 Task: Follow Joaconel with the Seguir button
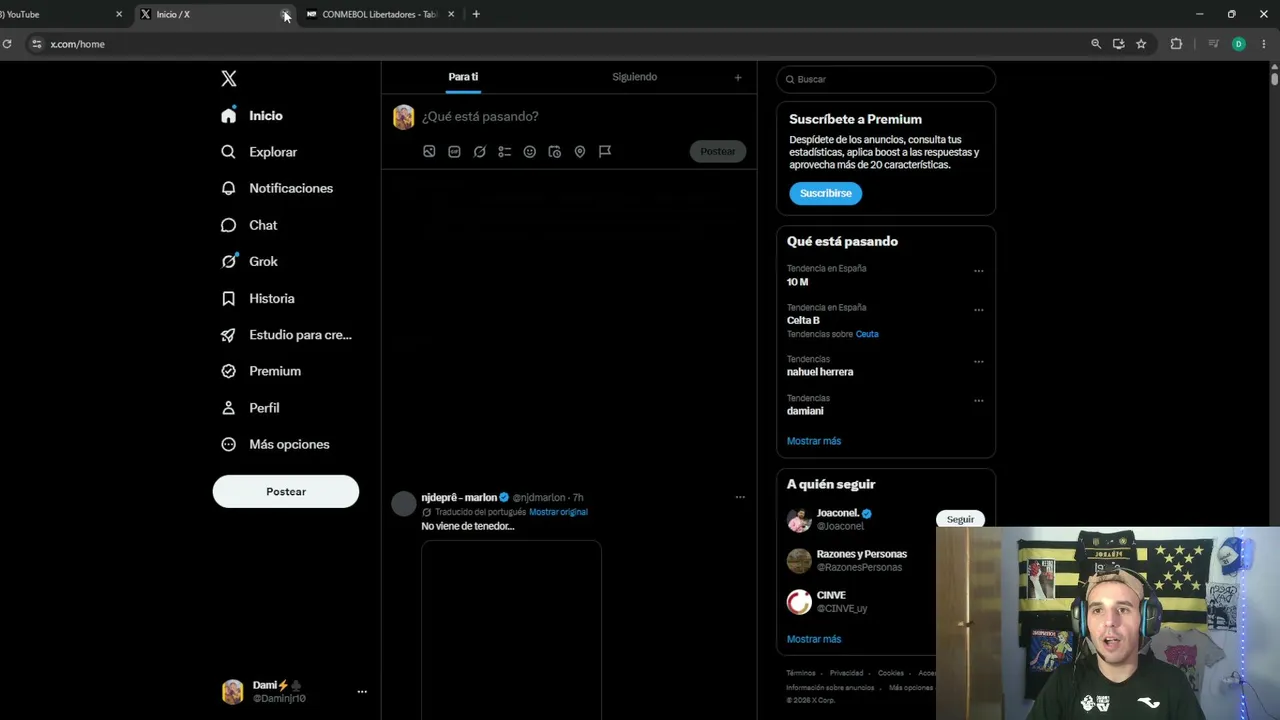960,519
